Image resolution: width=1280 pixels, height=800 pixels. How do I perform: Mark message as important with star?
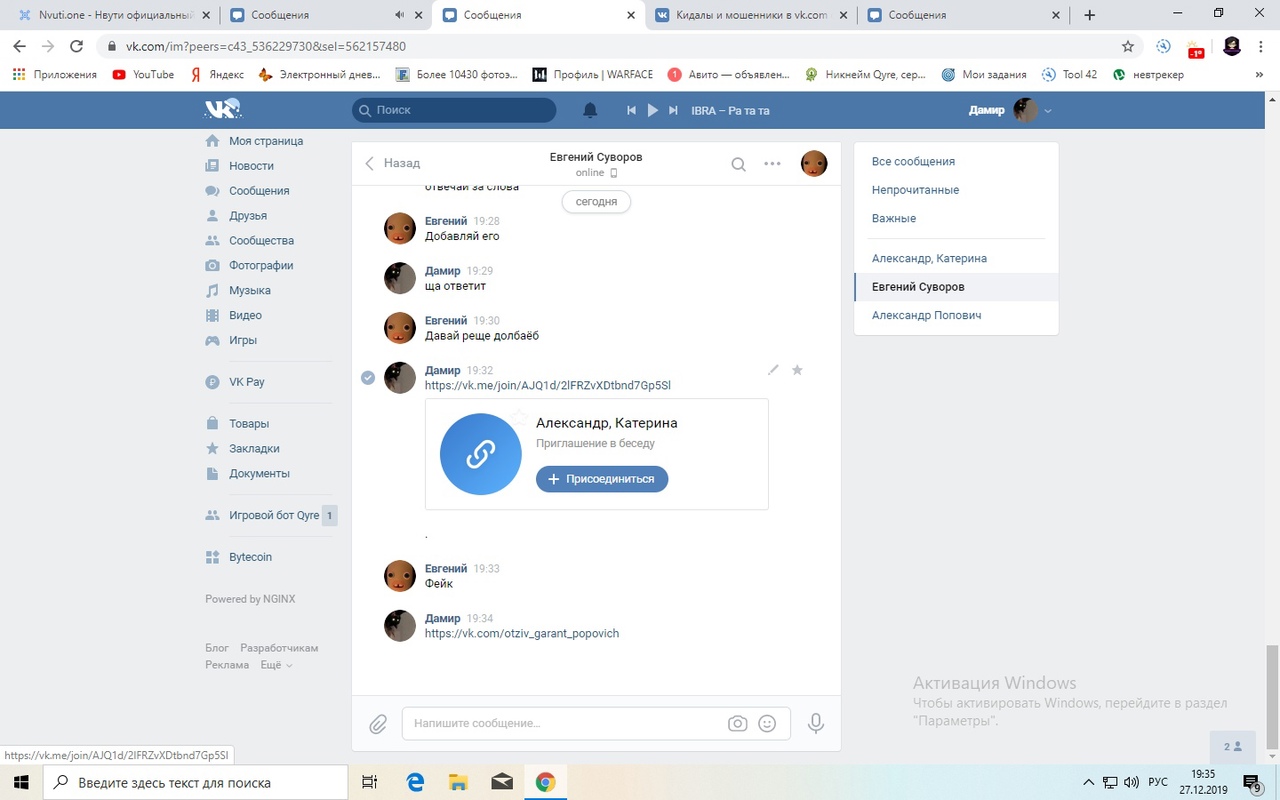click(x=797, y=370)
